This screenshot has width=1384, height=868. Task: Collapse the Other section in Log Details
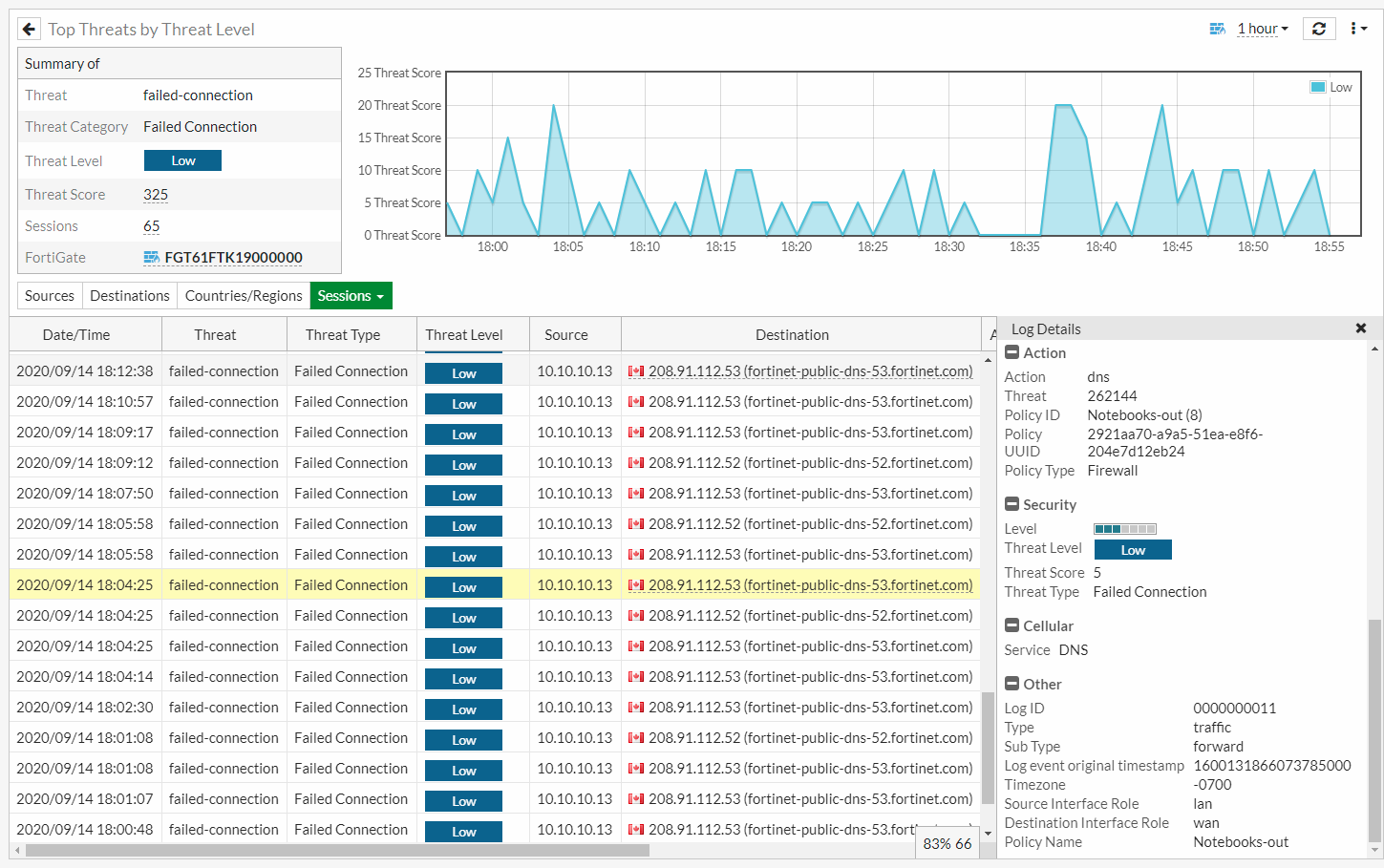point(1011,684)
